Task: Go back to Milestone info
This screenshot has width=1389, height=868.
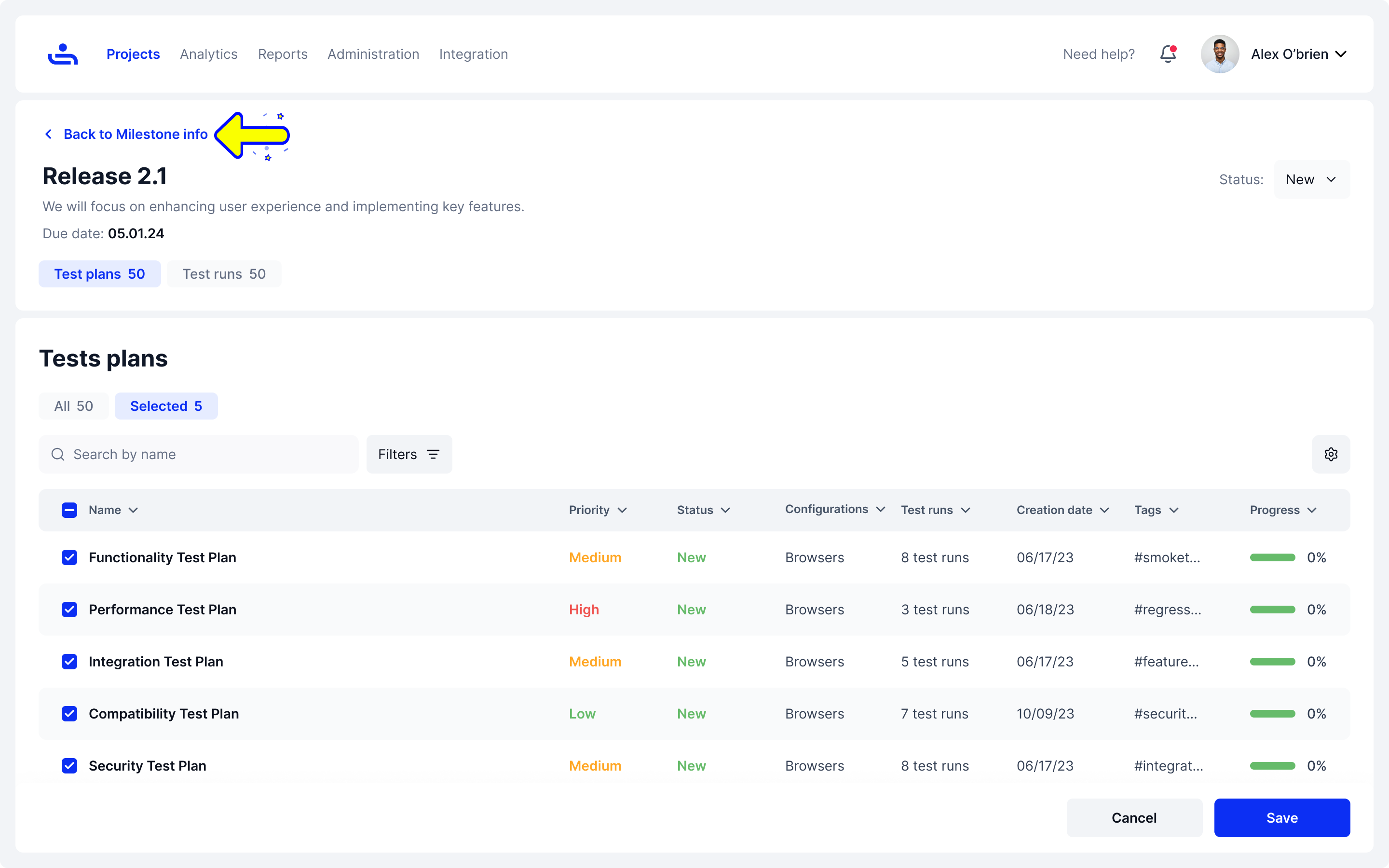Action: pos(136,134)
